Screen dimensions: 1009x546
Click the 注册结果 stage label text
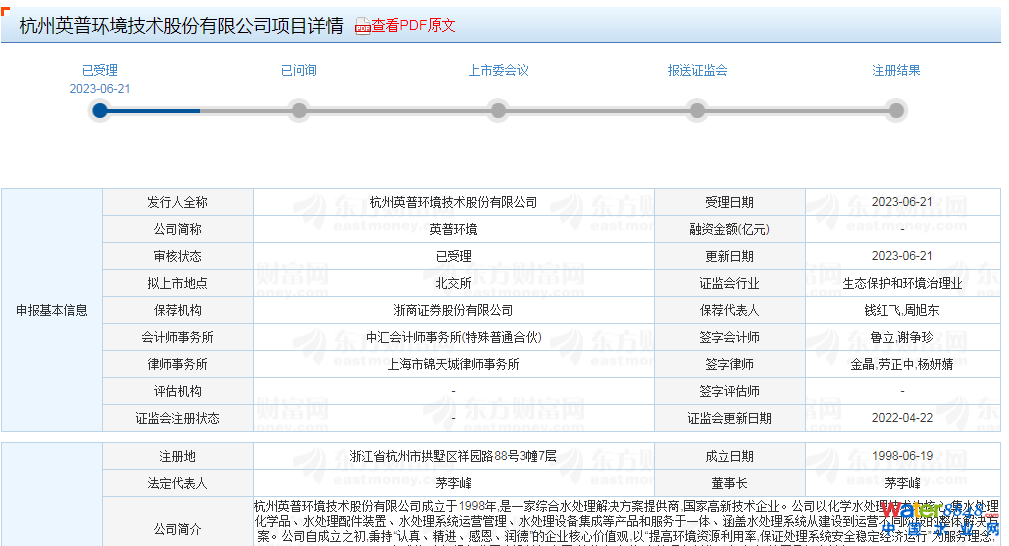896,71
